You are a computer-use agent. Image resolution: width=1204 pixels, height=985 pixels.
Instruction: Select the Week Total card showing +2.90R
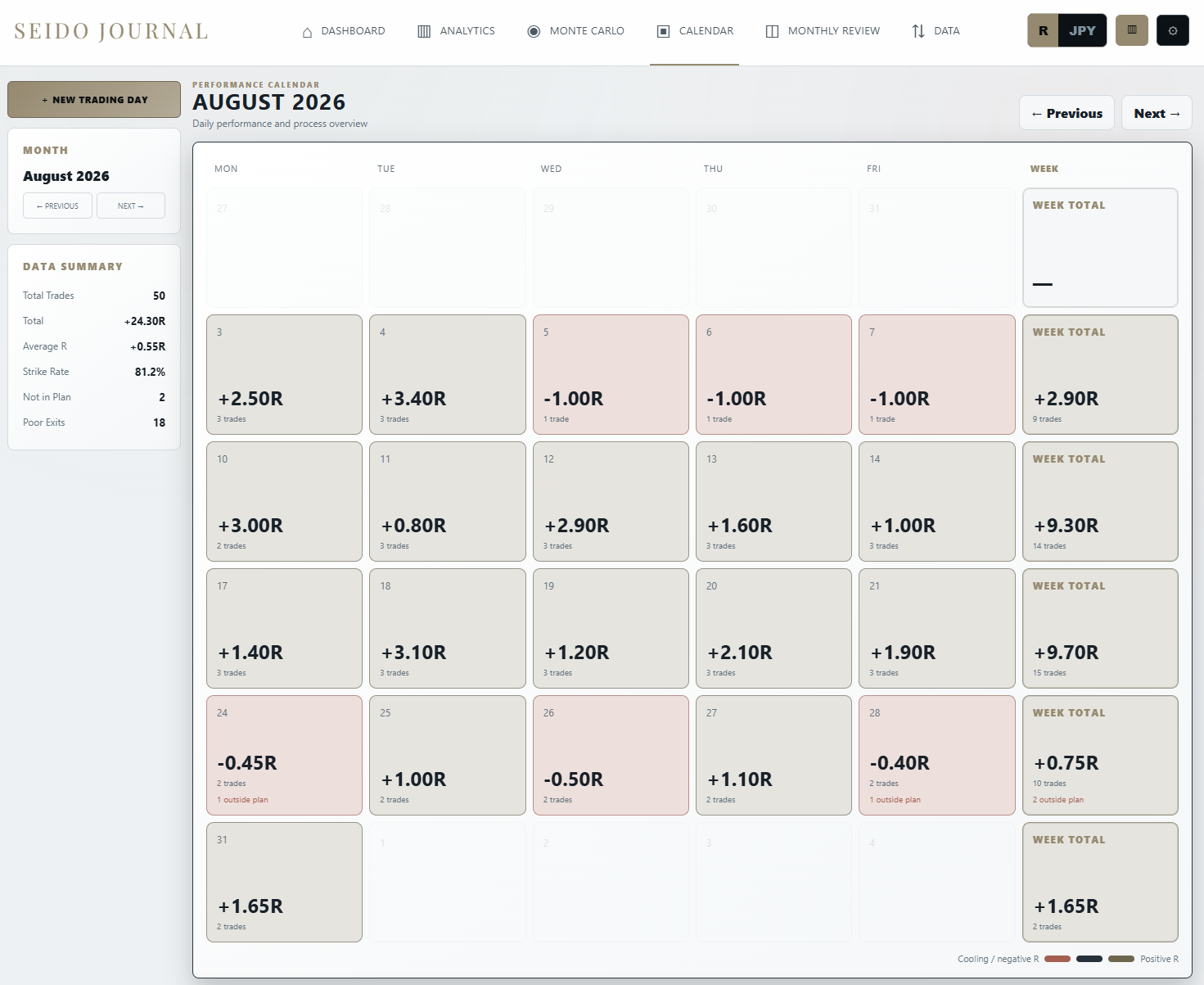click(1100, 374)
